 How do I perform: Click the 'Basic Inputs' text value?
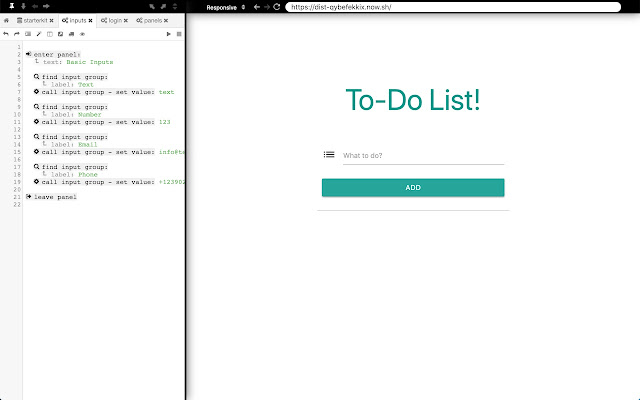(90, 62)
